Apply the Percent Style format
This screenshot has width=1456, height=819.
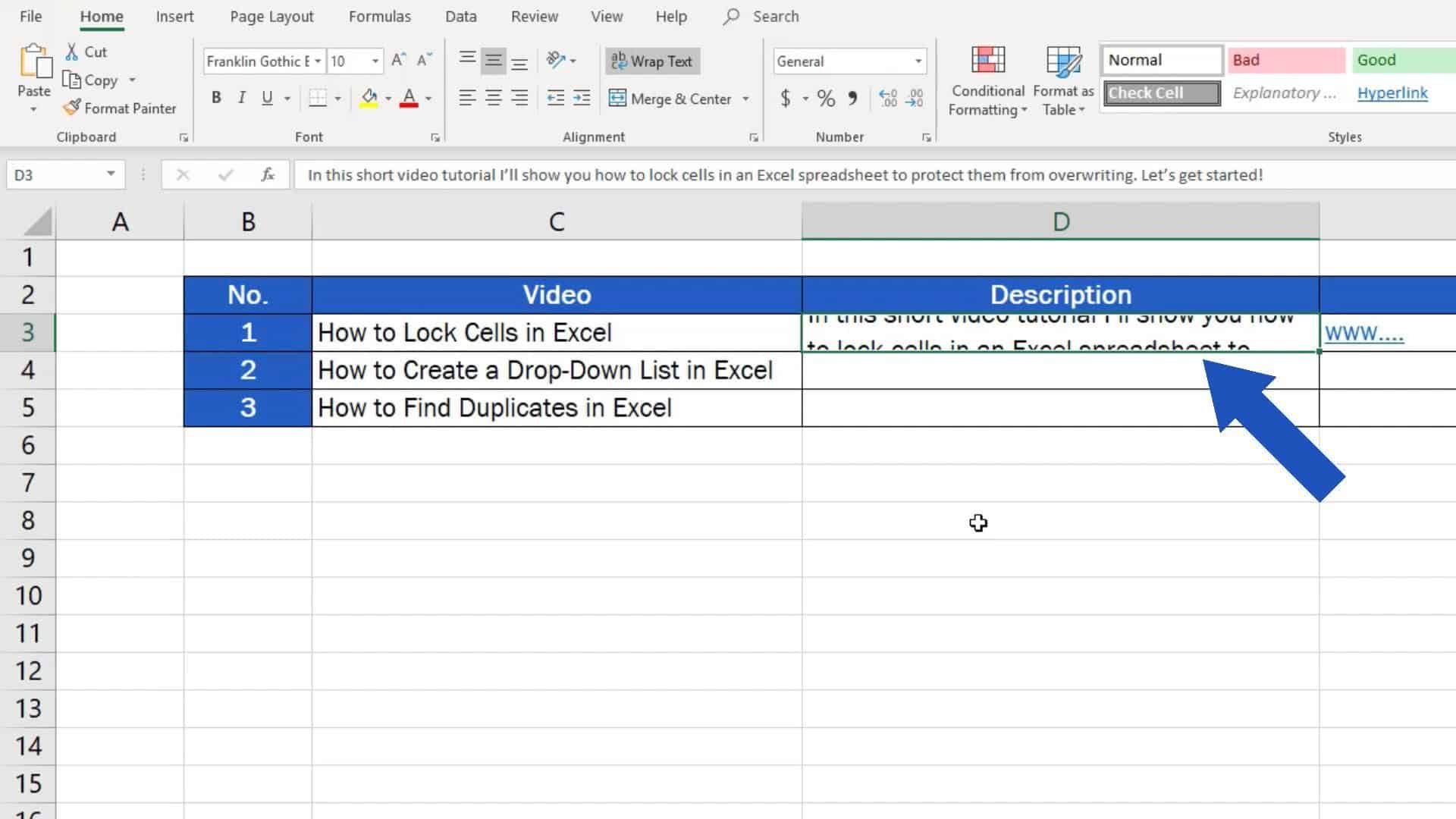tap(825, 98)
